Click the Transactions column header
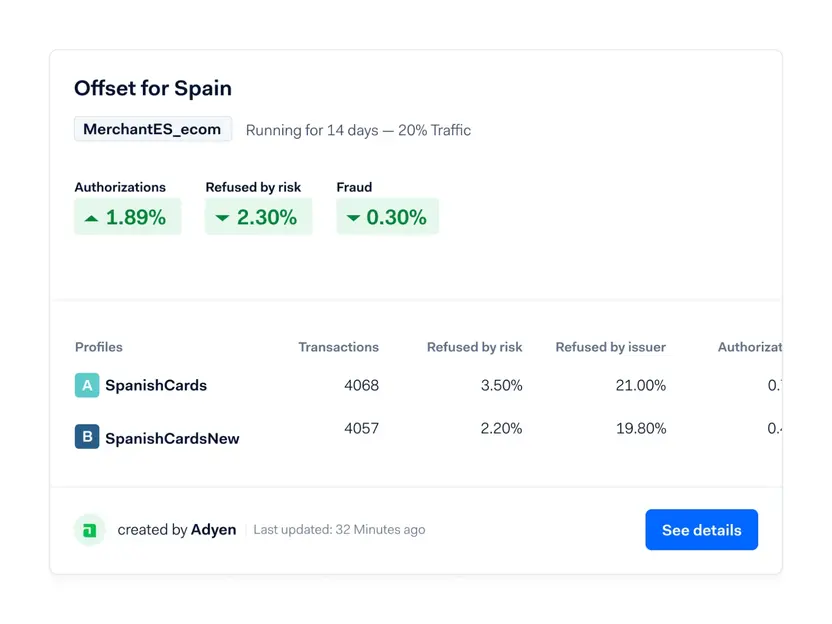The height and width of the screenshot is (624, 832). [339, 347]
